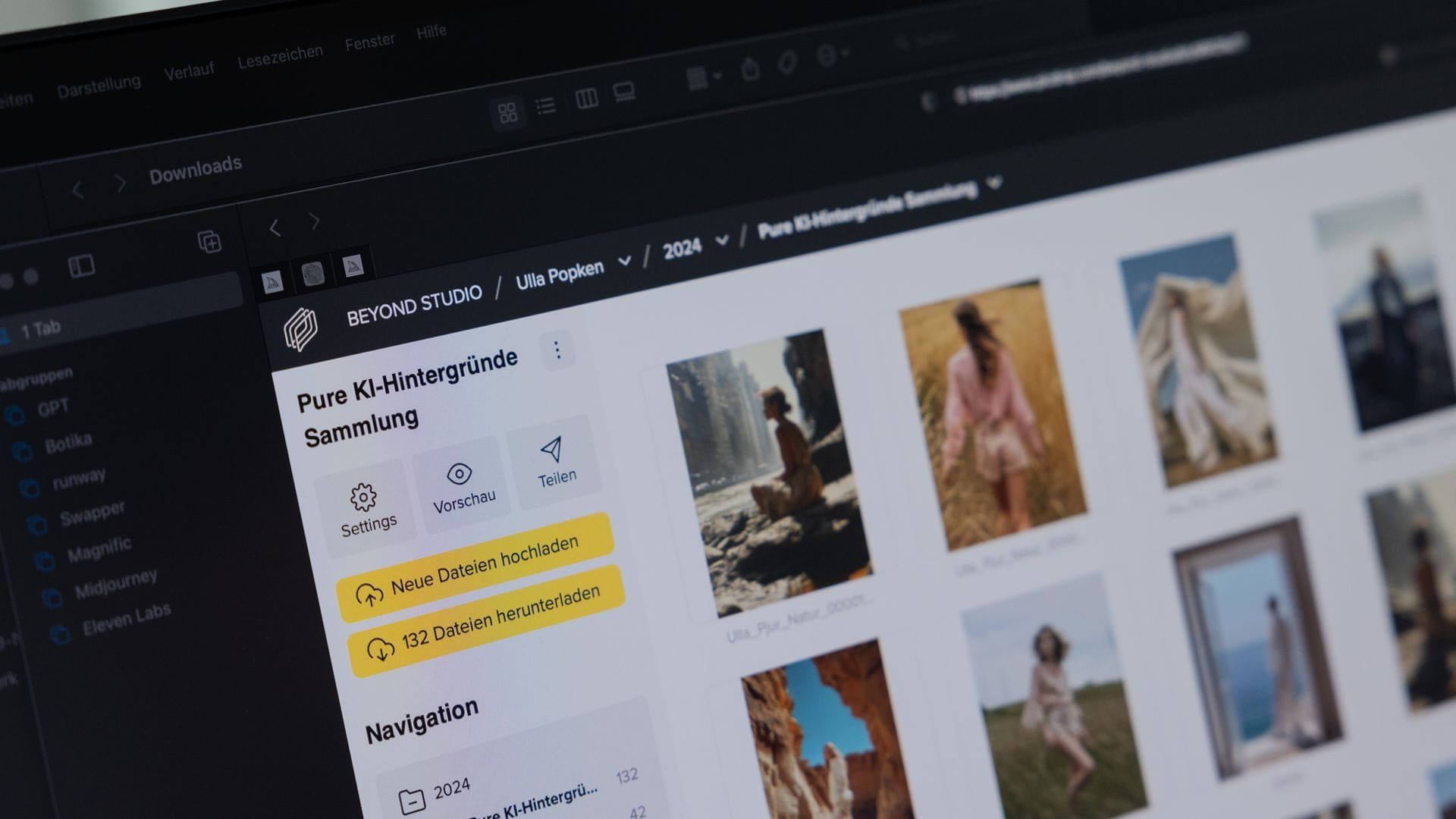Expand the chevron next to breadcrumb 2024
The width and height of the screenshot is (1456, 819).
[x=722, y=240]
